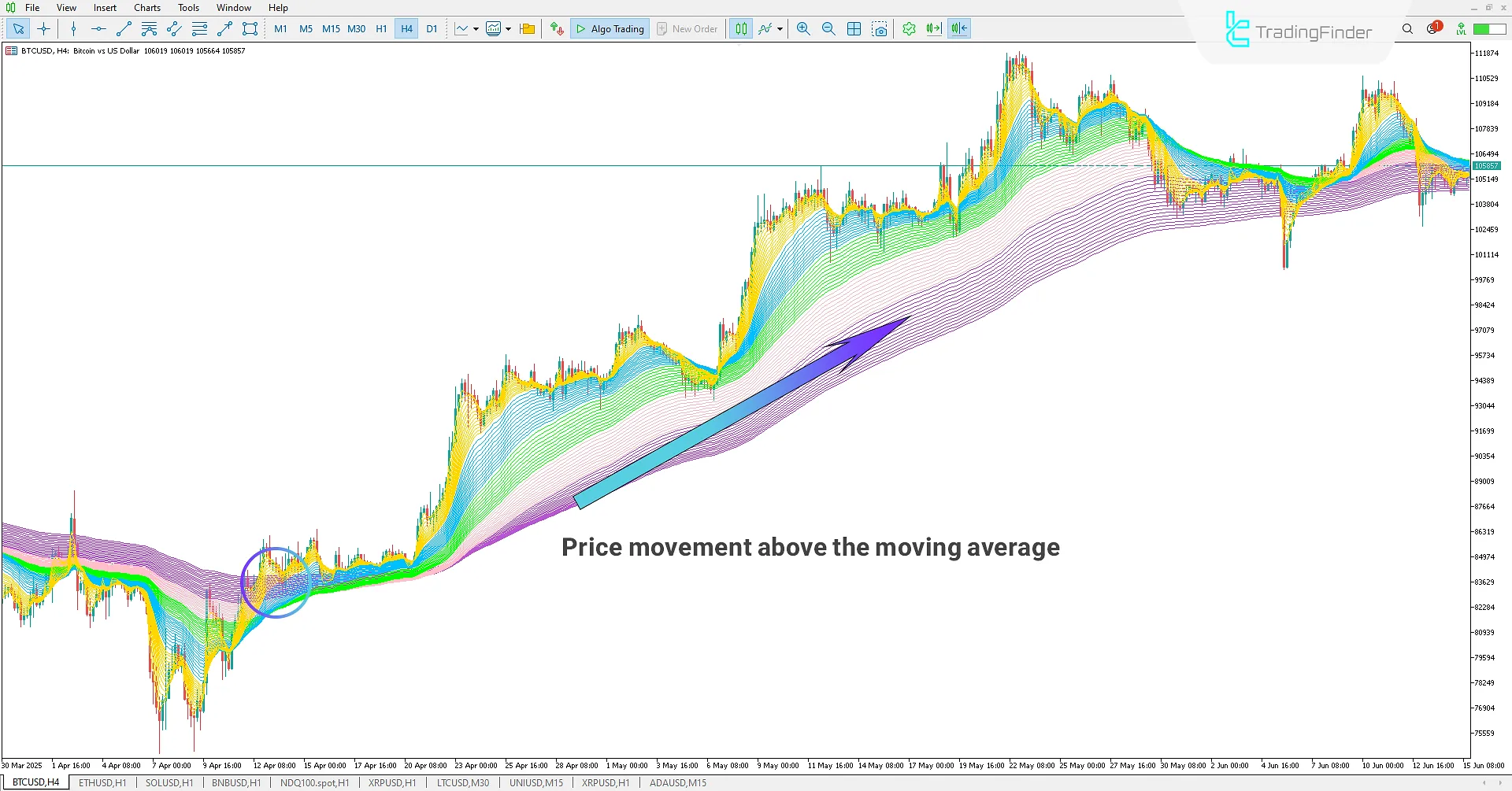The image size is (1512, 791).
Task: Capture a chart screenshot
Action: [880, 28]
